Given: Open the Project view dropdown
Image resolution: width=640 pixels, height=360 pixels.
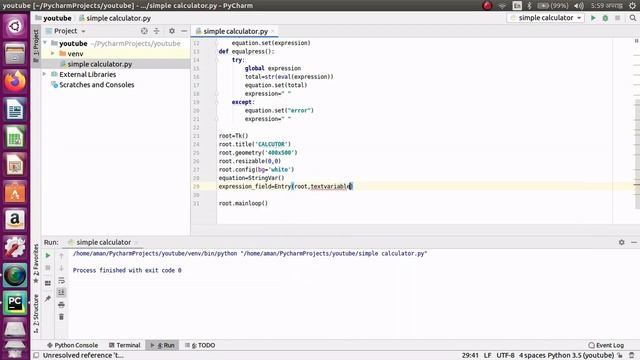Looking at the screenshot, I should coord(65,31).
